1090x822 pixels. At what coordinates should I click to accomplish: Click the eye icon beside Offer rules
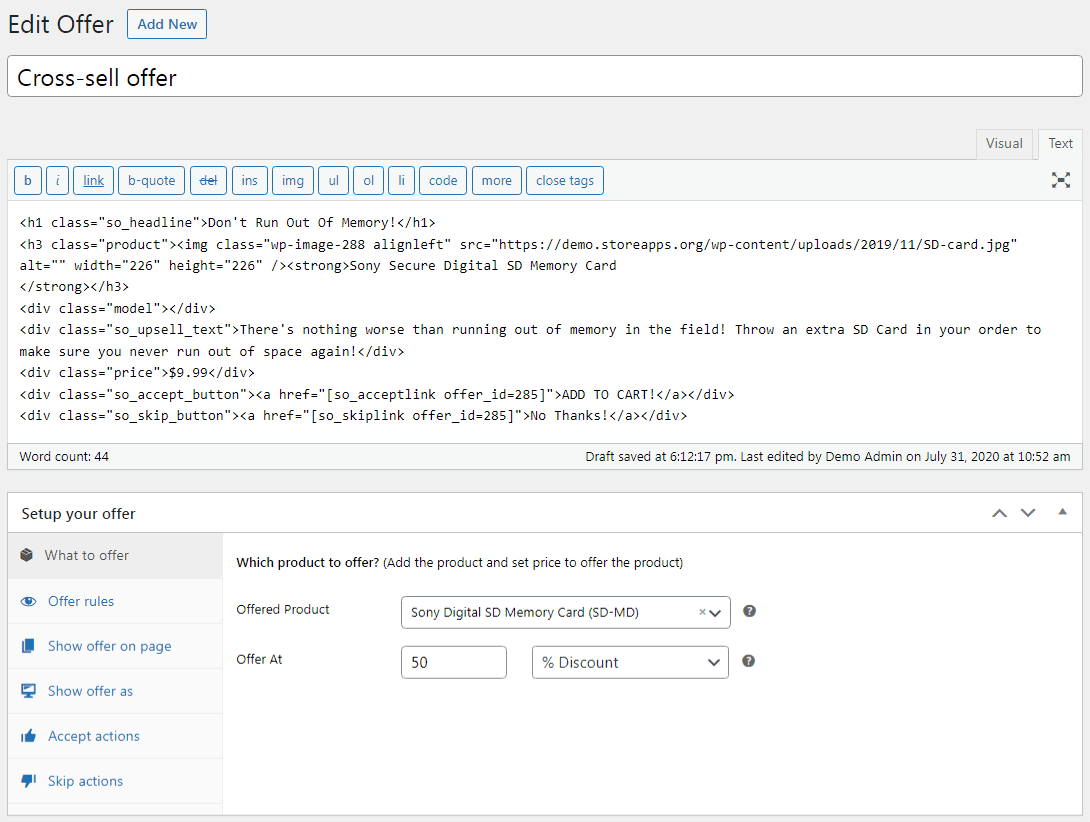(29, 602)
